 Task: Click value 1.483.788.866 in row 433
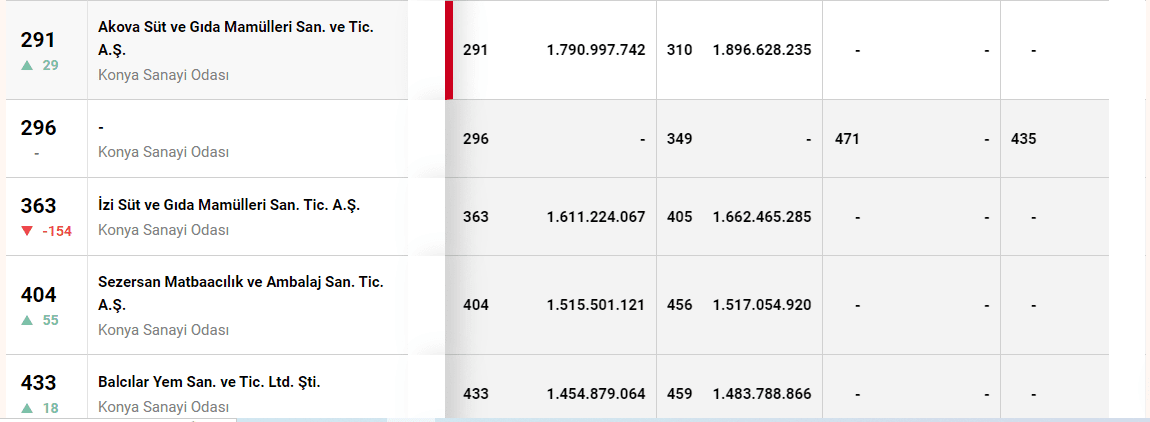point(762,394)
